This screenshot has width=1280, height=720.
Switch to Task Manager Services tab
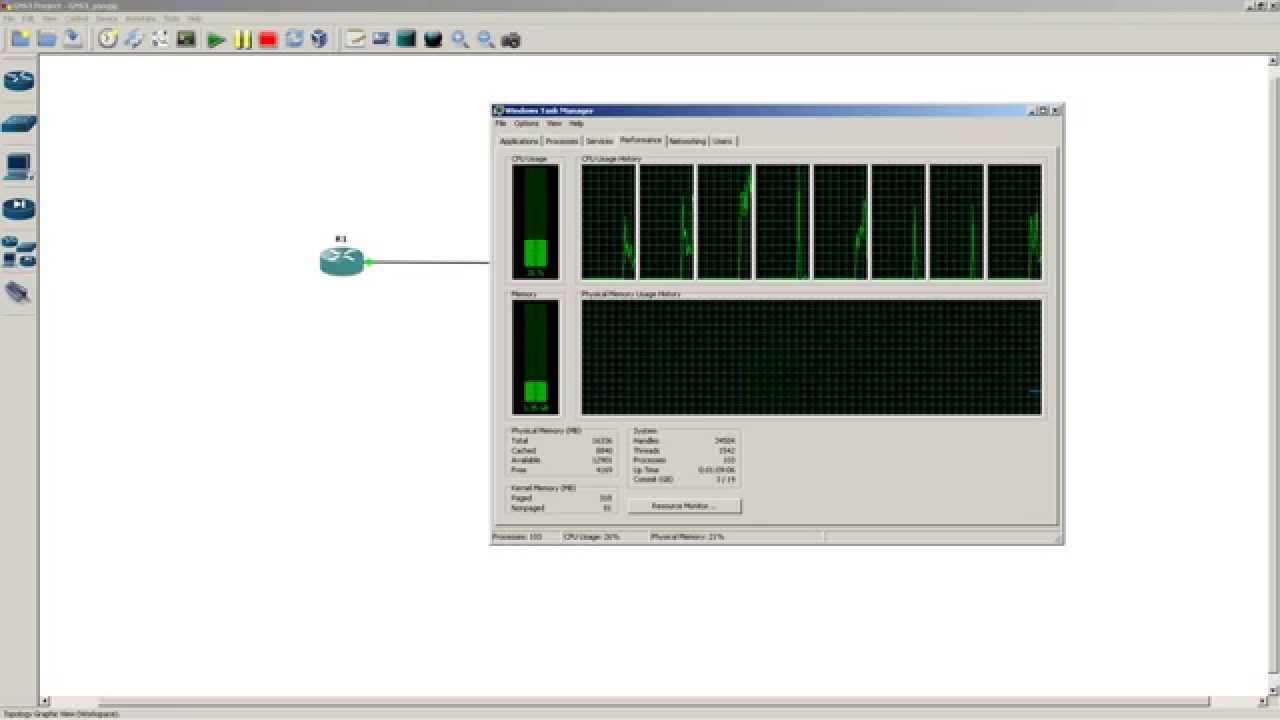tap(599, 141)
